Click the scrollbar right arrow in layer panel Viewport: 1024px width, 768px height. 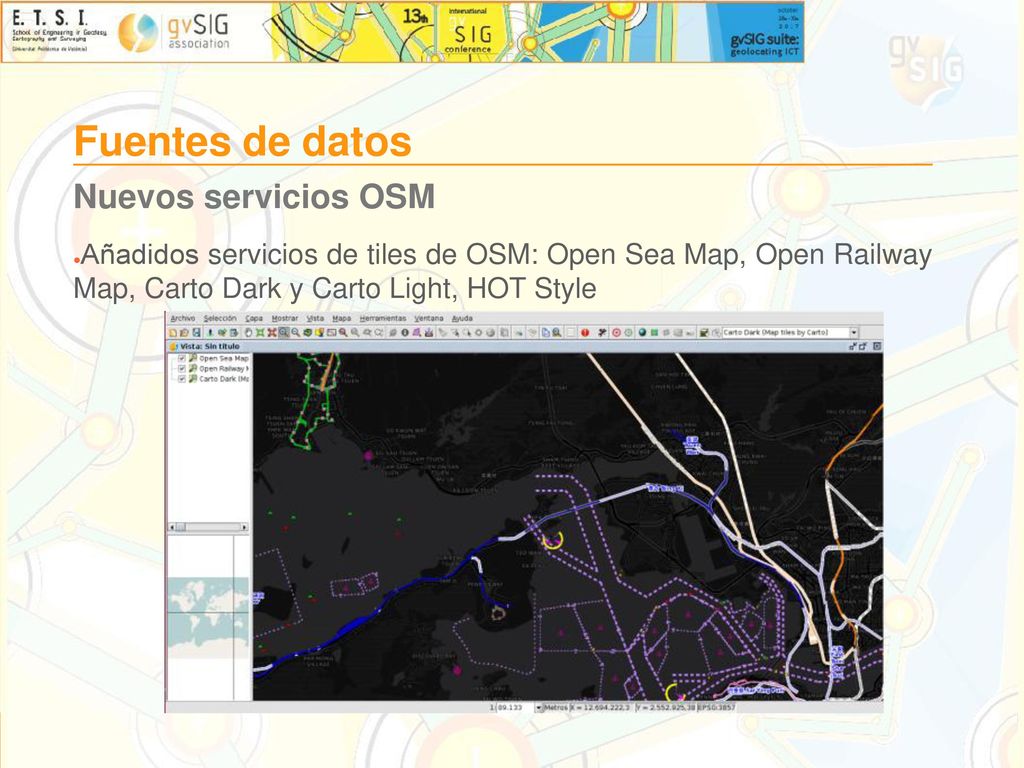click(245, 527)
